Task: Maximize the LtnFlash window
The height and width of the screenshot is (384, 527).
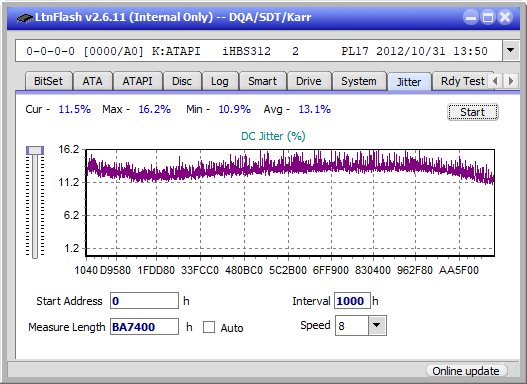Action: pos(488,17)
